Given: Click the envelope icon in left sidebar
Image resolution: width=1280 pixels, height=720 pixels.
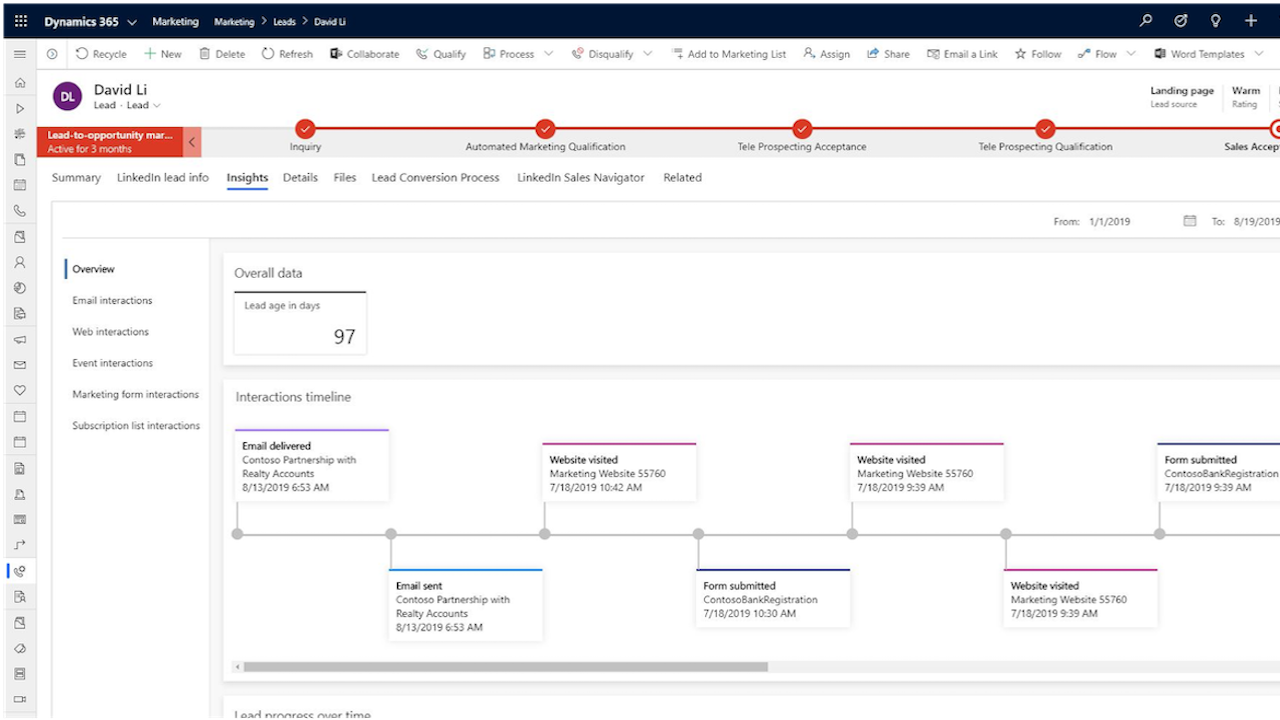Looking at the screenshot, I should [20, 365].
